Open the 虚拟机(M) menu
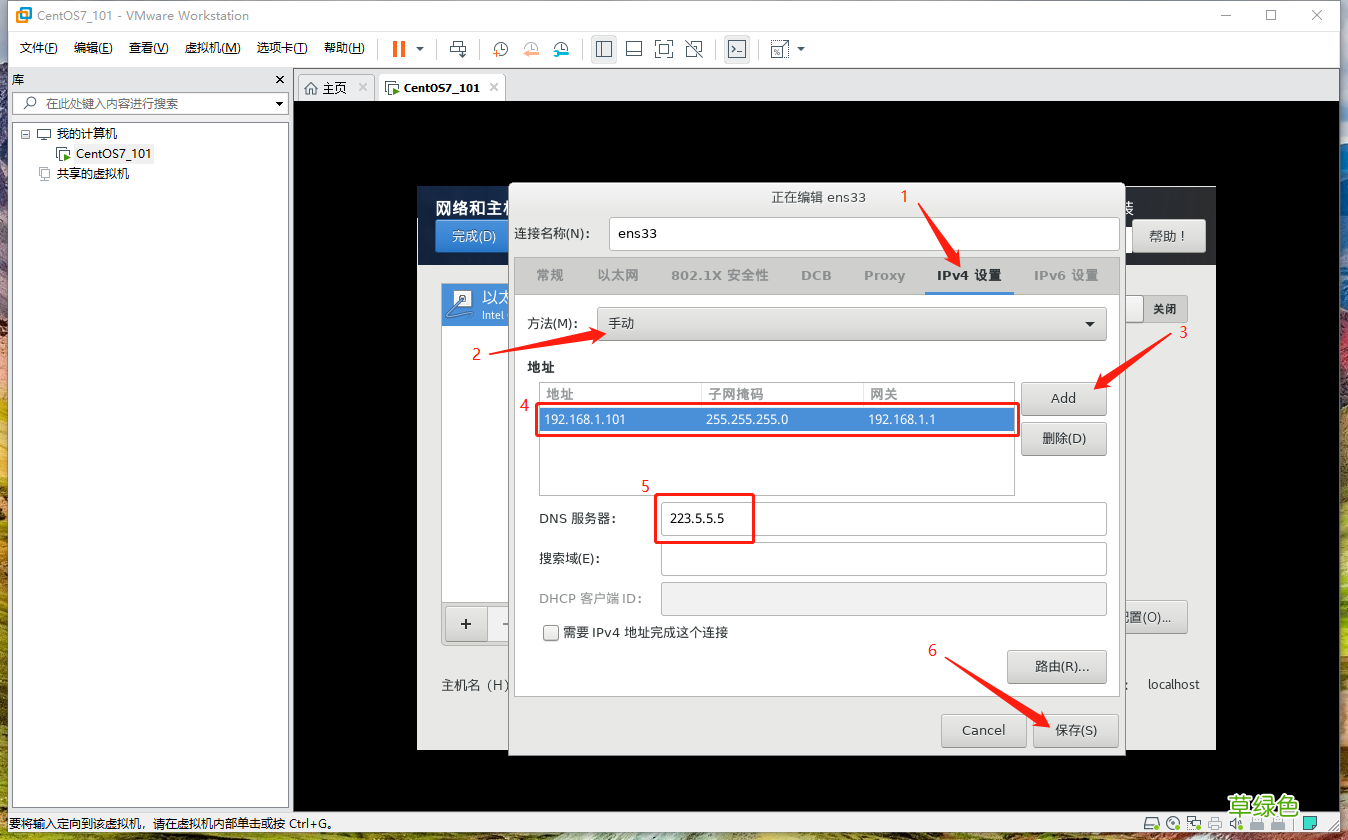 pyautogui.click(x=212, y=47)
